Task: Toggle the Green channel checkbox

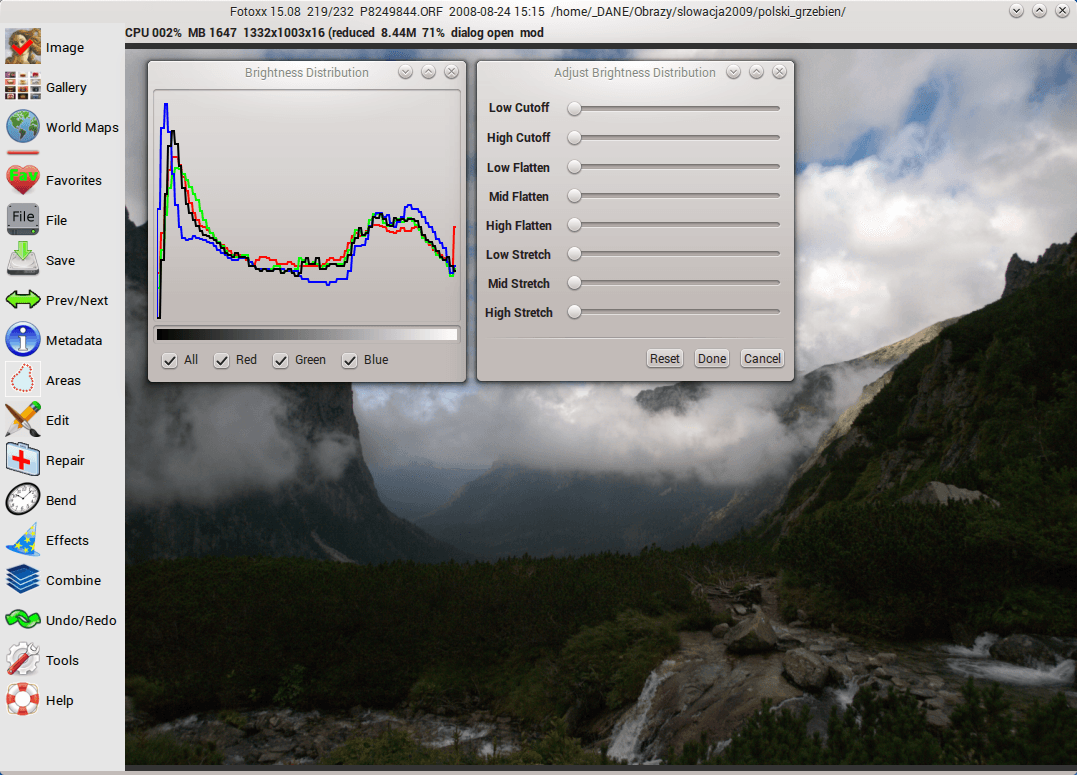Action: tap(280, 360)
